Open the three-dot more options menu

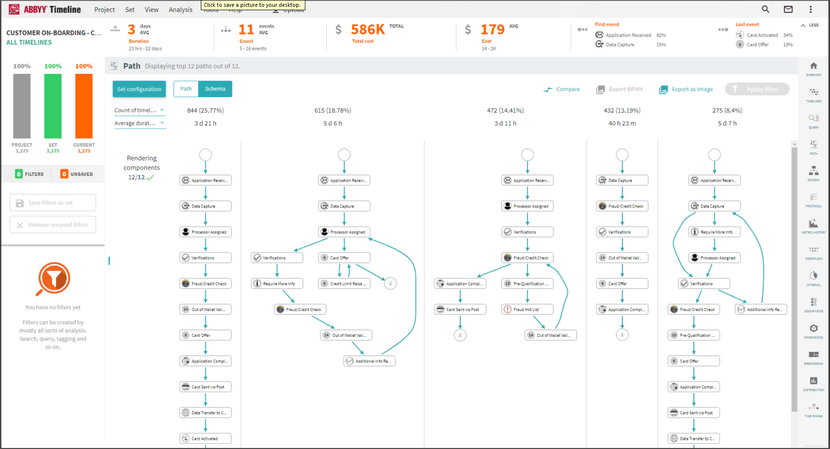click(x=810, y=10)
